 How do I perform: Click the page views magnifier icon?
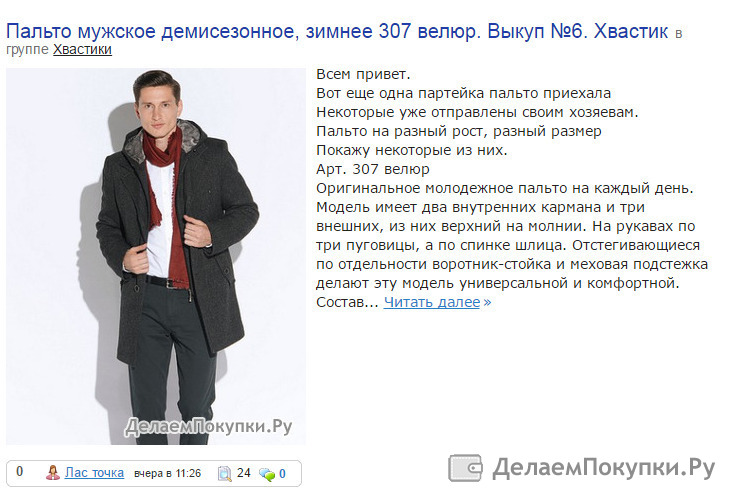224,474
